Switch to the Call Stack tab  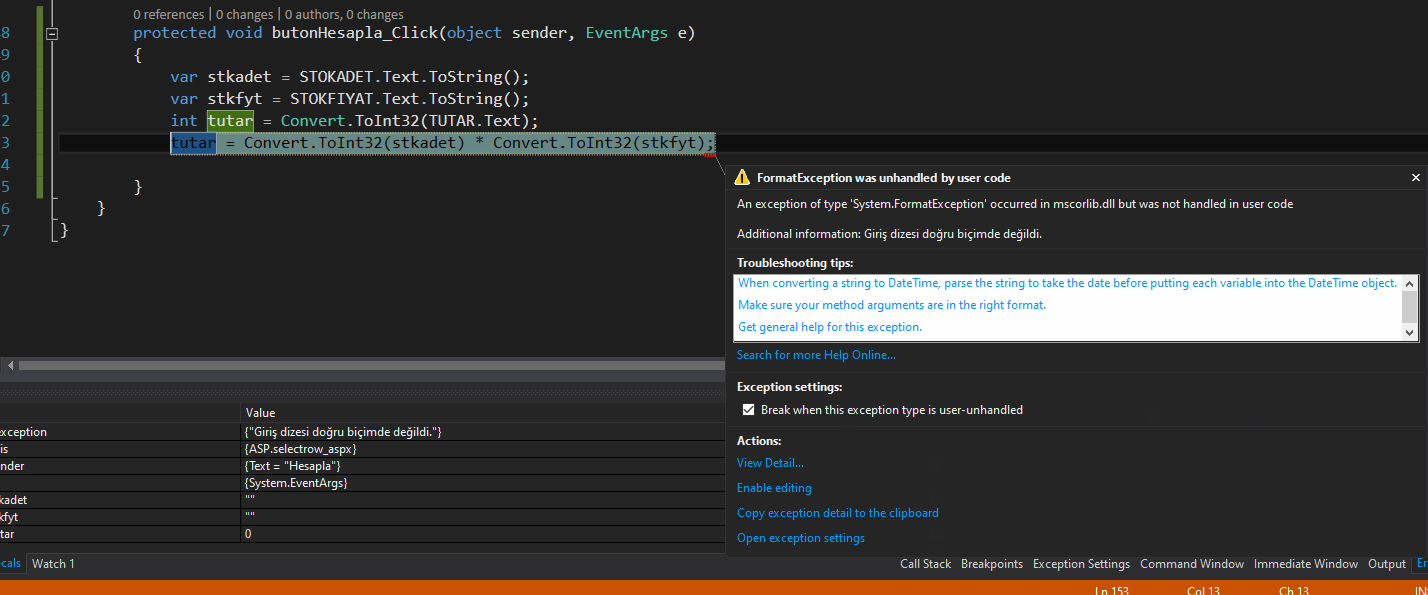(x=925, y=564)
